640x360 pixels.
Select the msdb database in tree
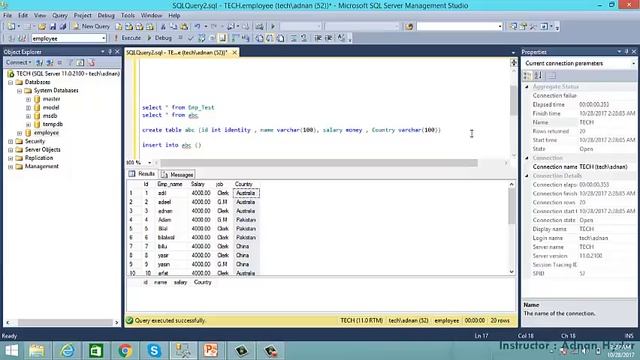coord(49,116)
